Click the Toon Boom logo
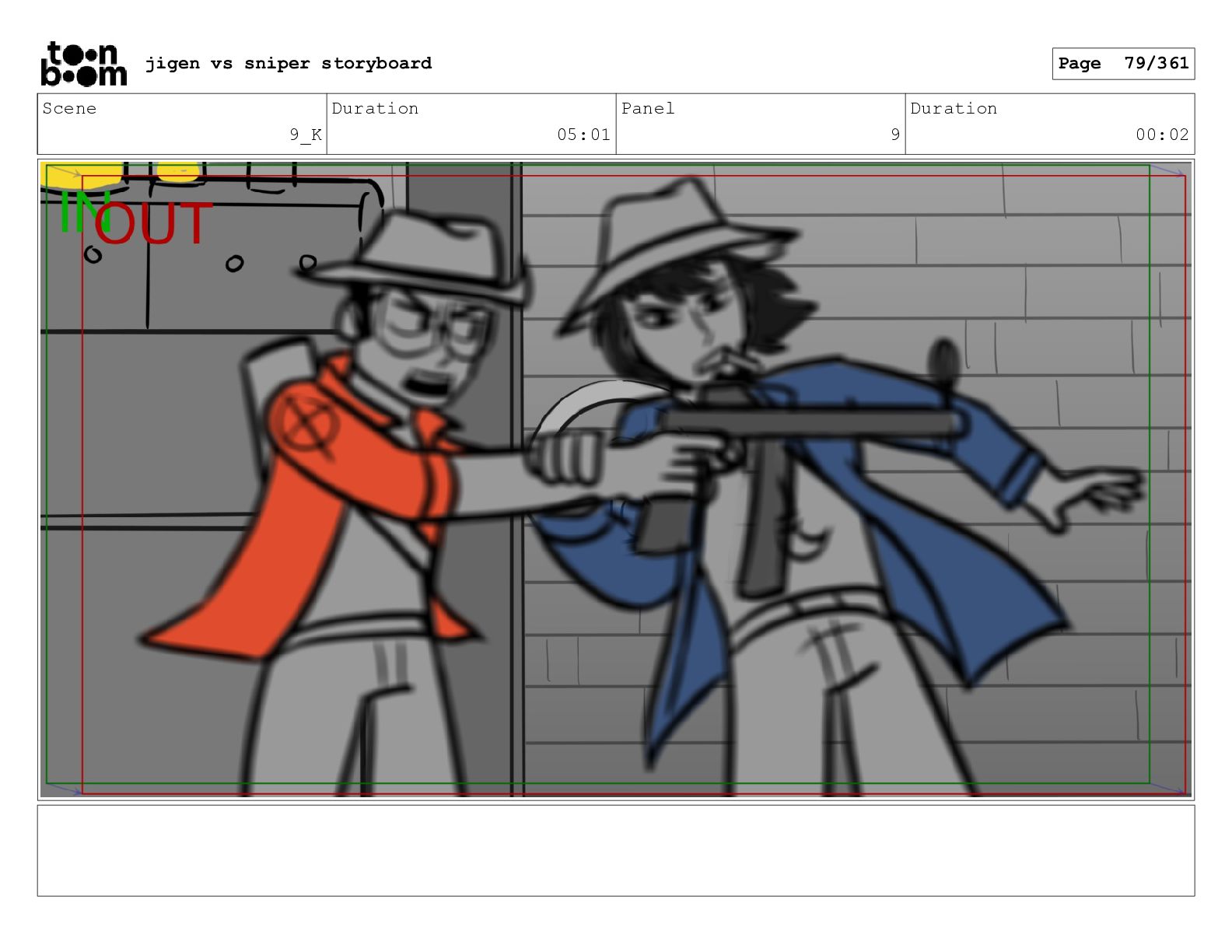 pos(83,63)
